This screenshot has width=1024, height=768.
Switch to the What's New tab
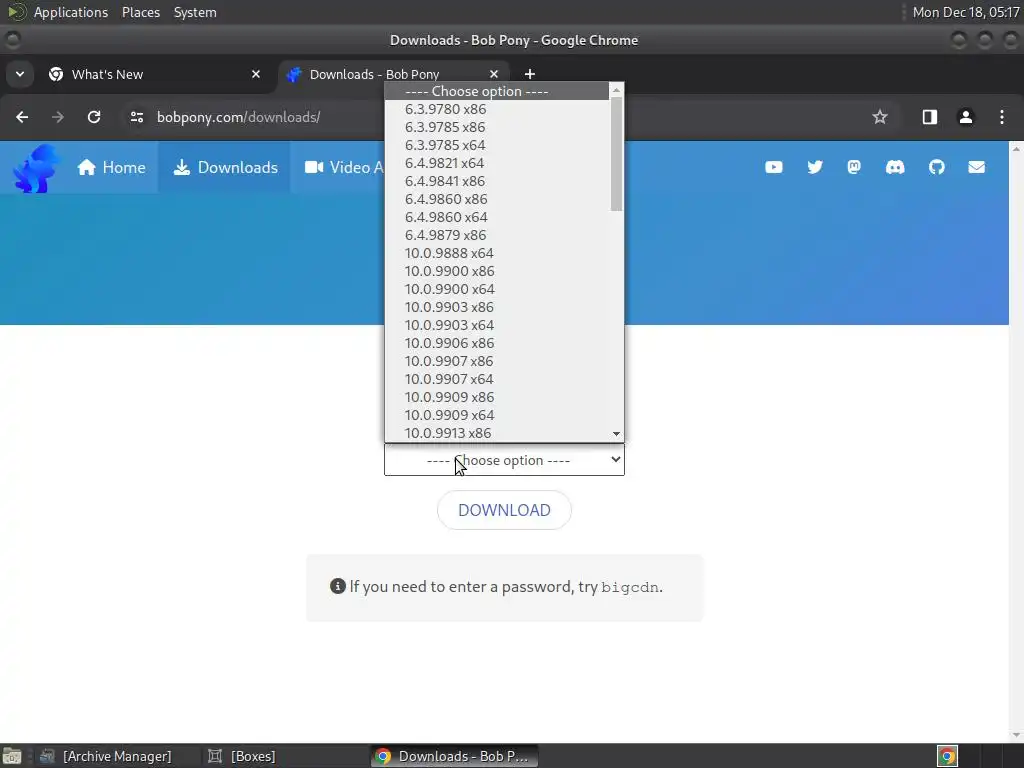155,74
